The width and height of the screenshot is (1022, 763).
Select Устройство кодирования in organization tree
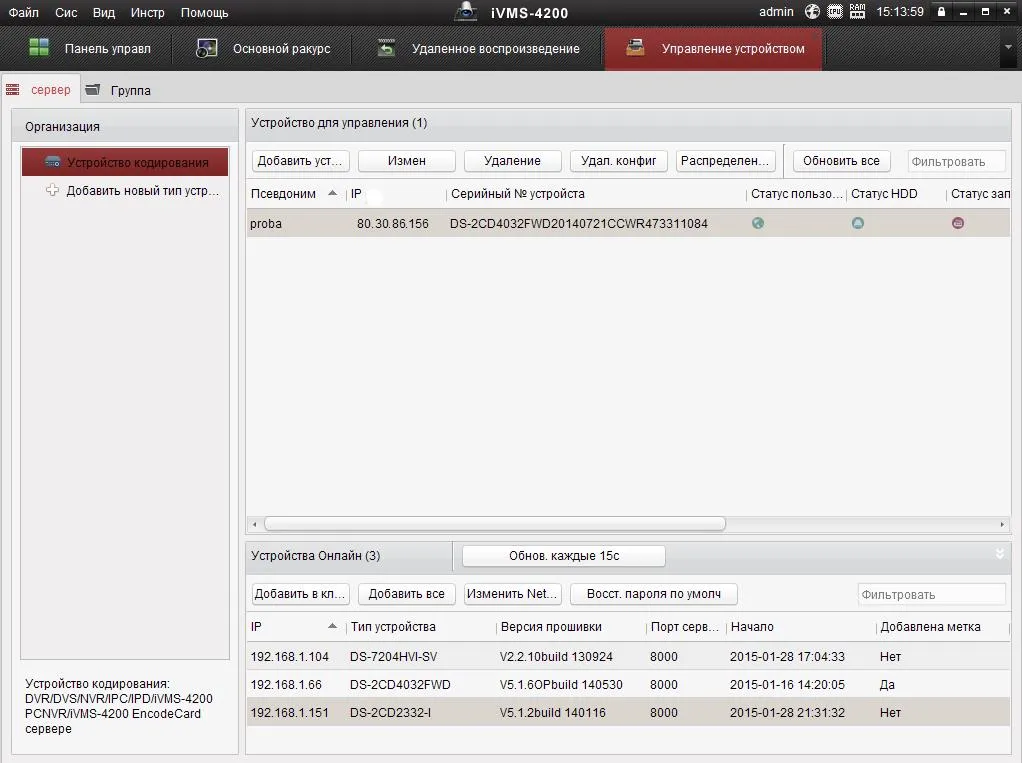point(126,162)
